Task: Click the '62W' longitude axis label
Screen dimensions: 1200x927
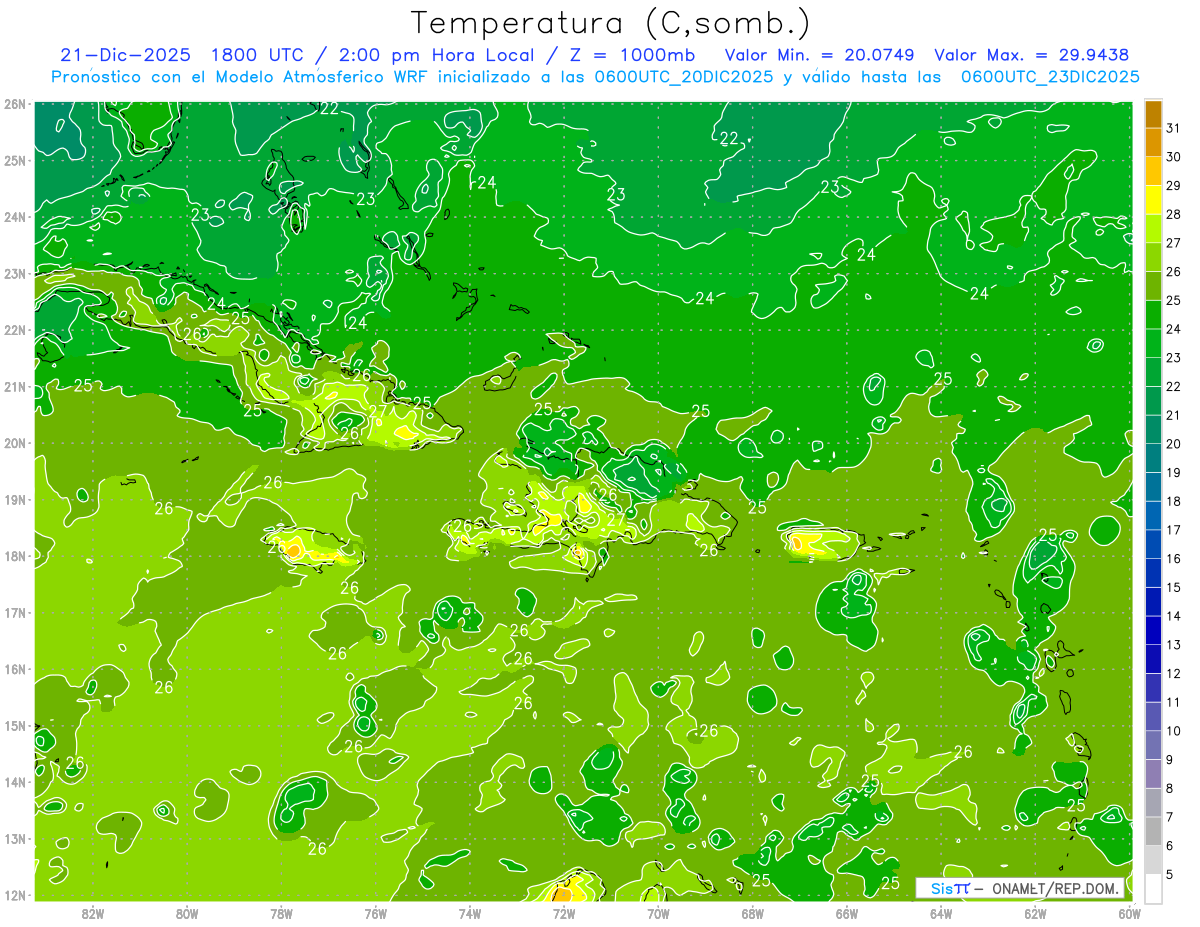Action: click(x=1035, y=914)
